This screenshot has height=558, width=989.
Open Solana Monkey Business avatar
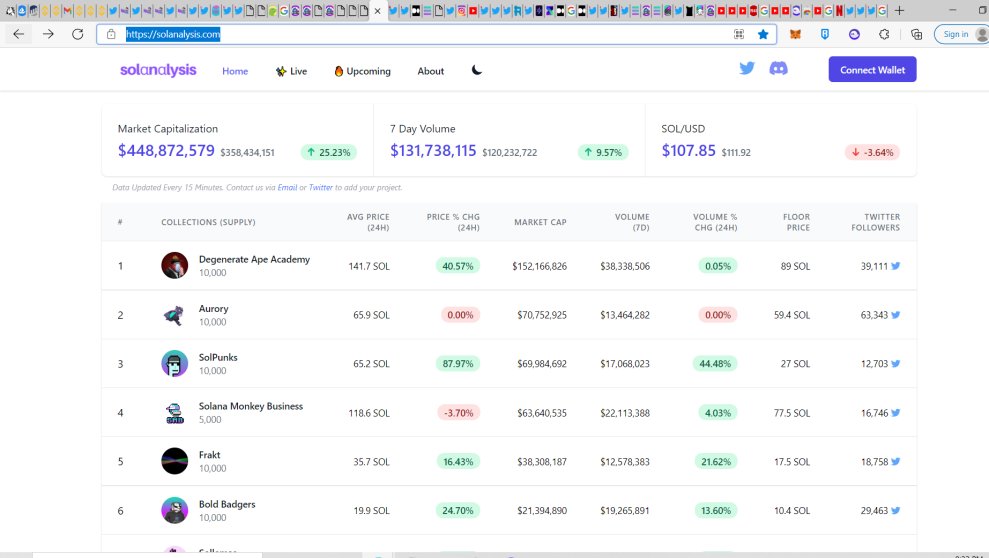point(174,413)
